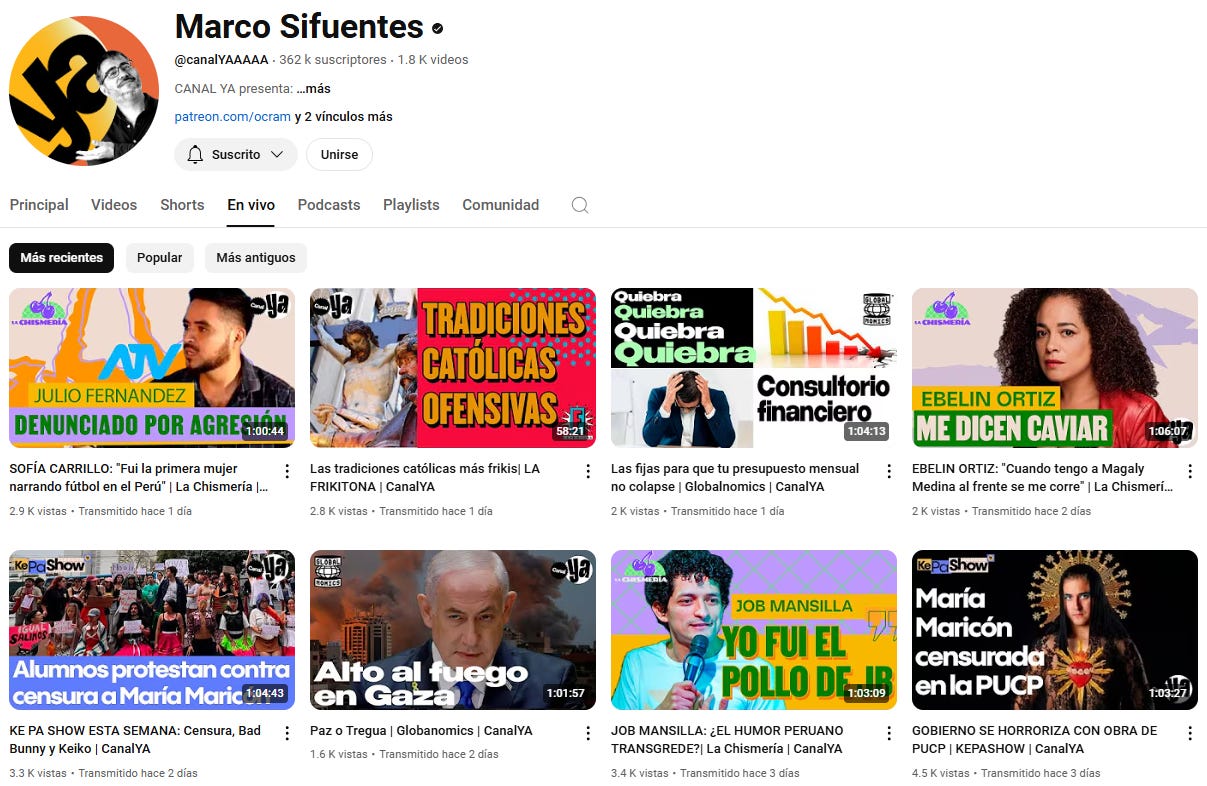Click the Unirse membership button
This screenshot has height=786, width=1207.
pos(339,155)
